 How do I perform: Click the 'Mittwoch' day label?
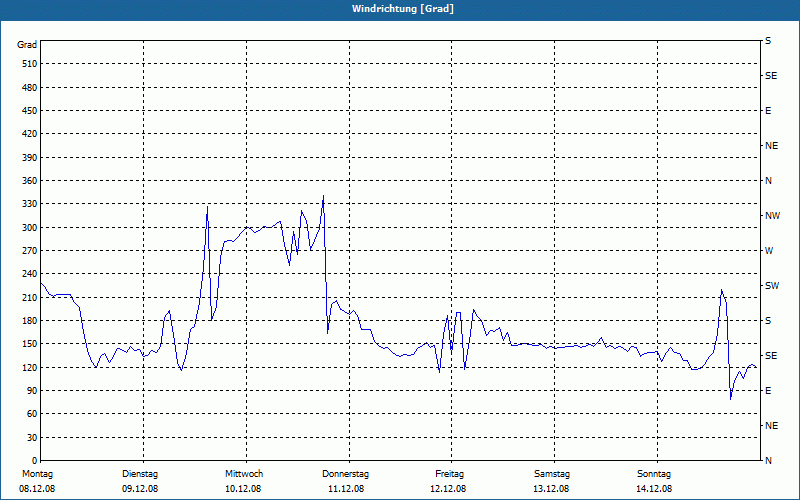pyautogui.click(x=244, y=474)
